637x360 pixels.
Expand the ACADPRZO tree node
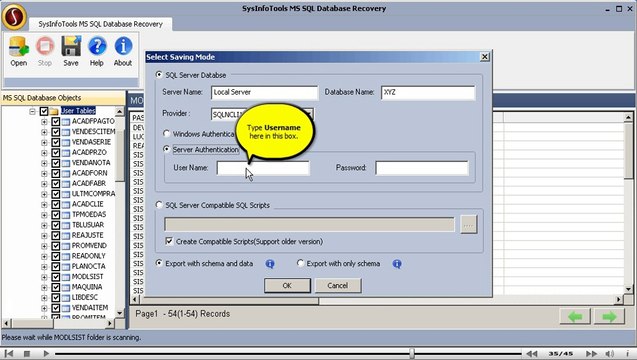[44, 153]
